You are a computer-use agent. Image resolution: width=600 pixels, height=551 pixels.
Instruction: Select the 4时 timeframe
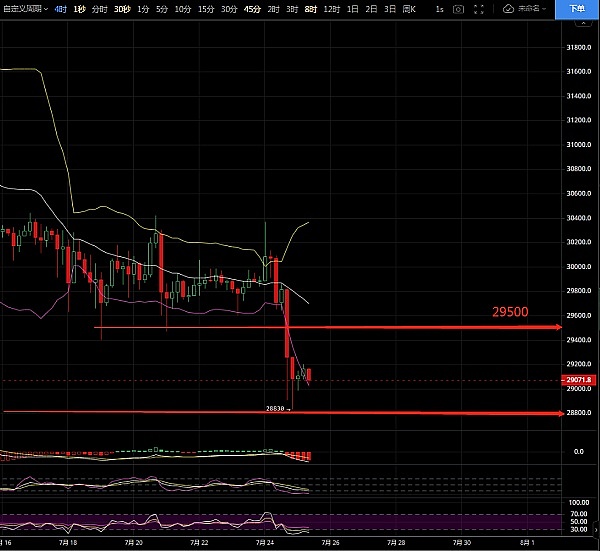pos(61,9)
